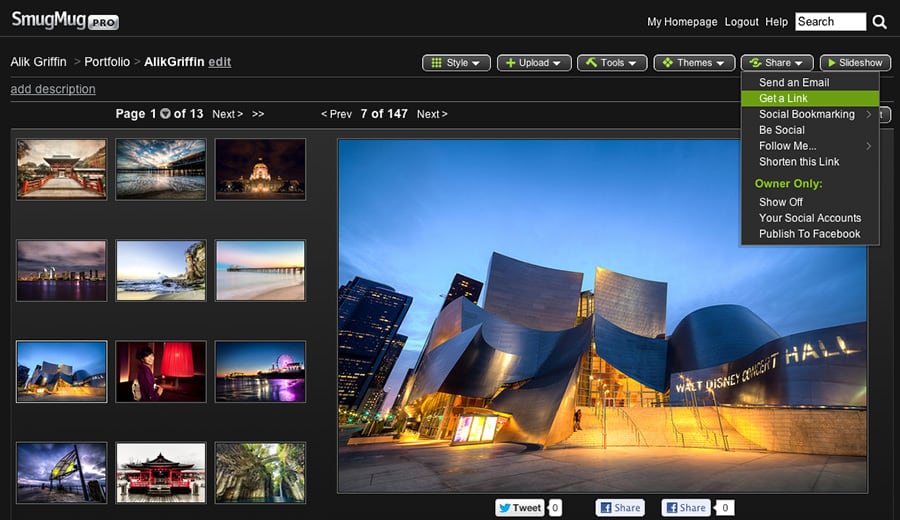
Task: Select Be Social menu item
Action: coord(810,130)
